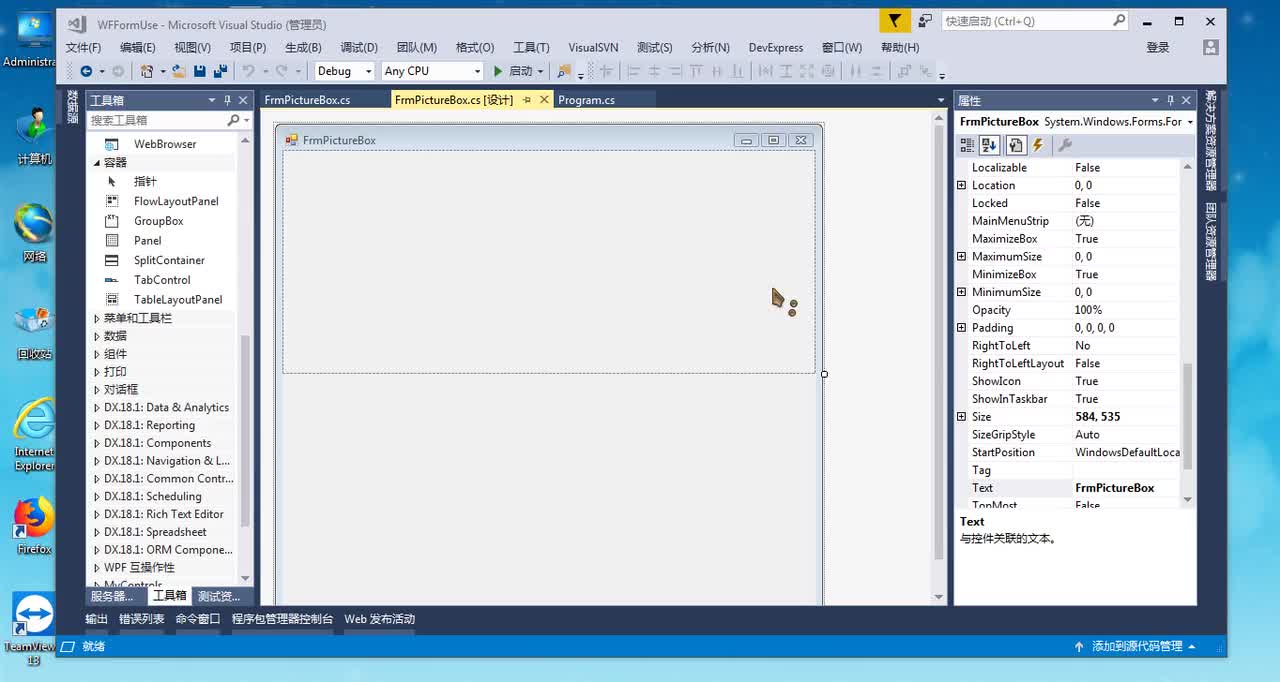Select the GroupBox toolbox item
1280x682 pixels.
click(159, 221)
